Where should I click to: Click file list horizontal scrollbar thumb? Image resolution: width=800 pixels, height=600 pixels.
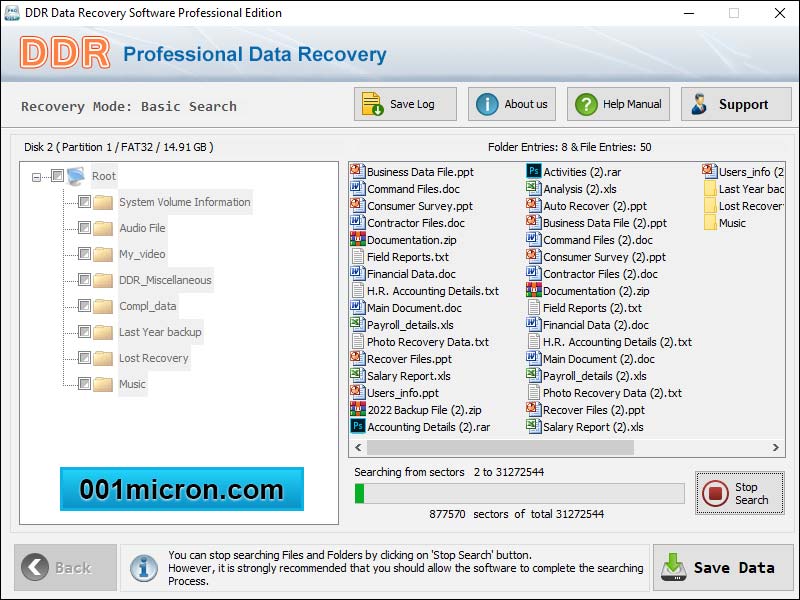[500, 447]
